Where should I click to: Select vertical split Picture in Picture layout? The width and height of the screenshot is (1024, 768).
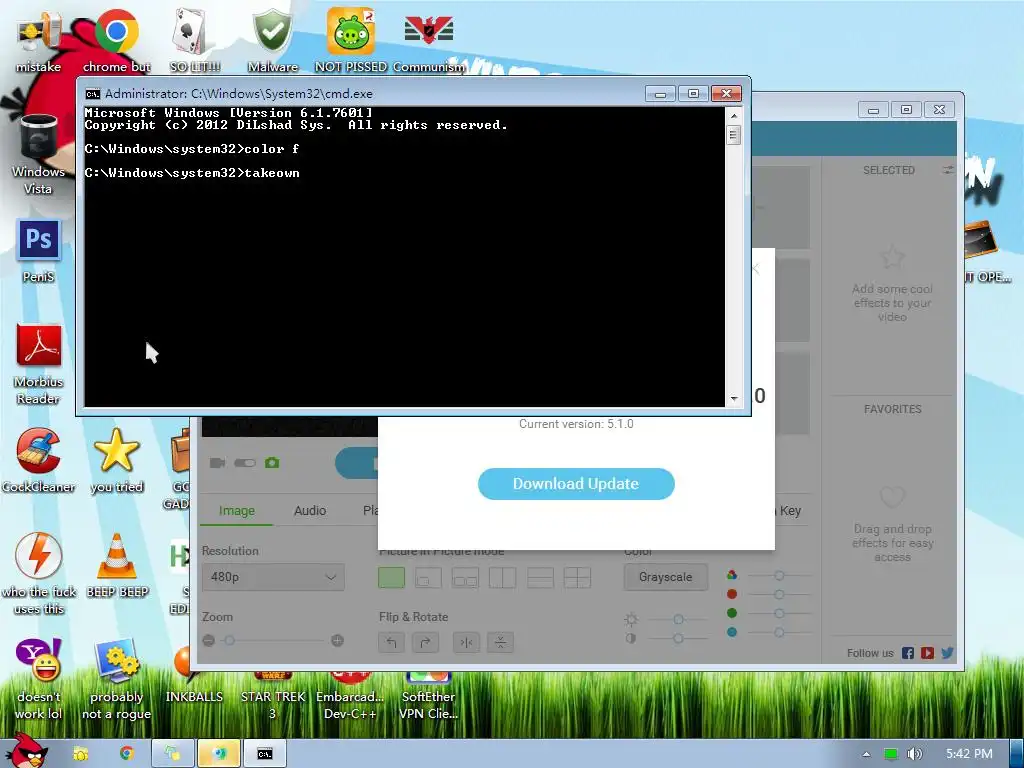503,577
